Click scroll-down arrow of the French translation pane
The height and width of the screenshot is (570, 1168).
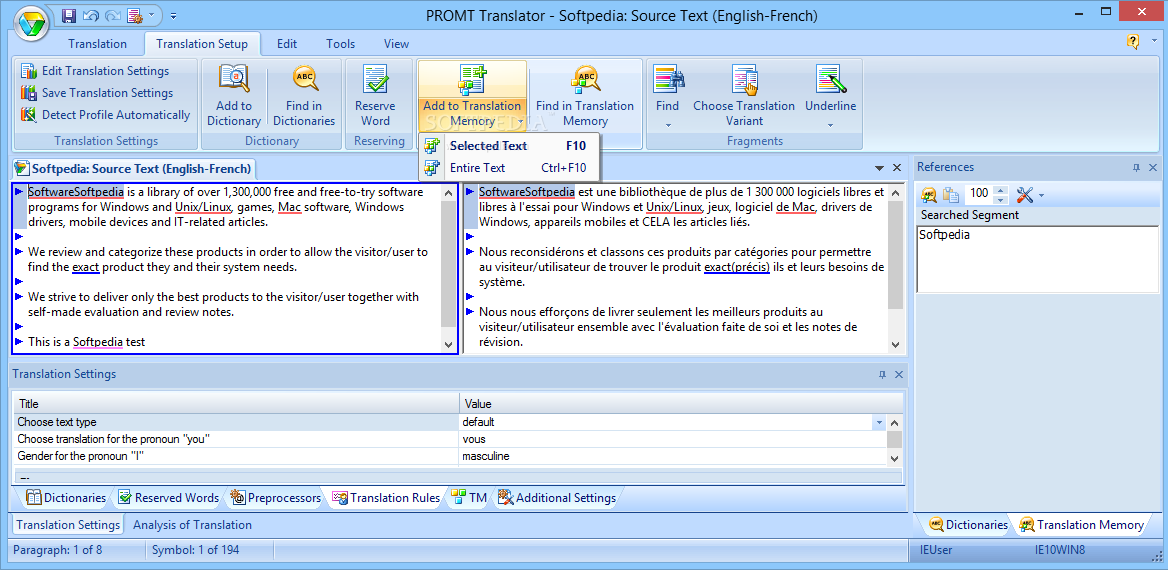[896, 343]
